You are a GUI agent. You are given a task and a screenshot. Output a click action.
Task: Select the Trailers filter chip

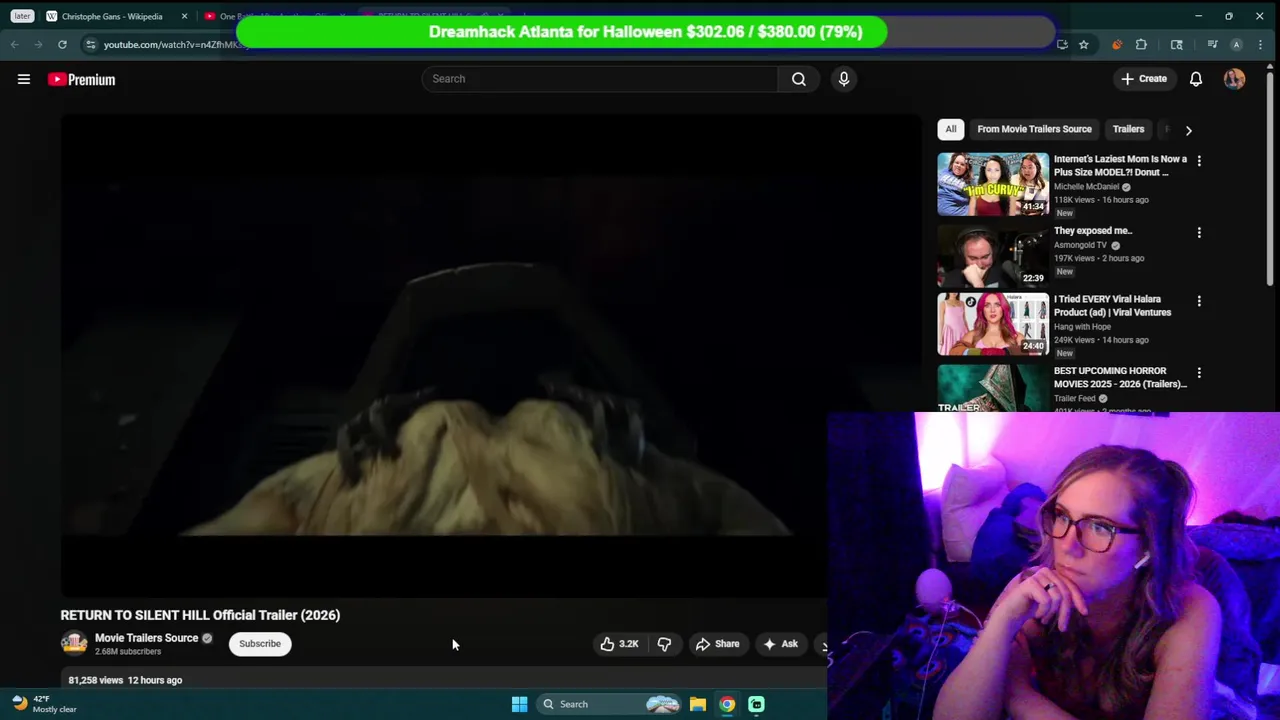click(1128, 129)
